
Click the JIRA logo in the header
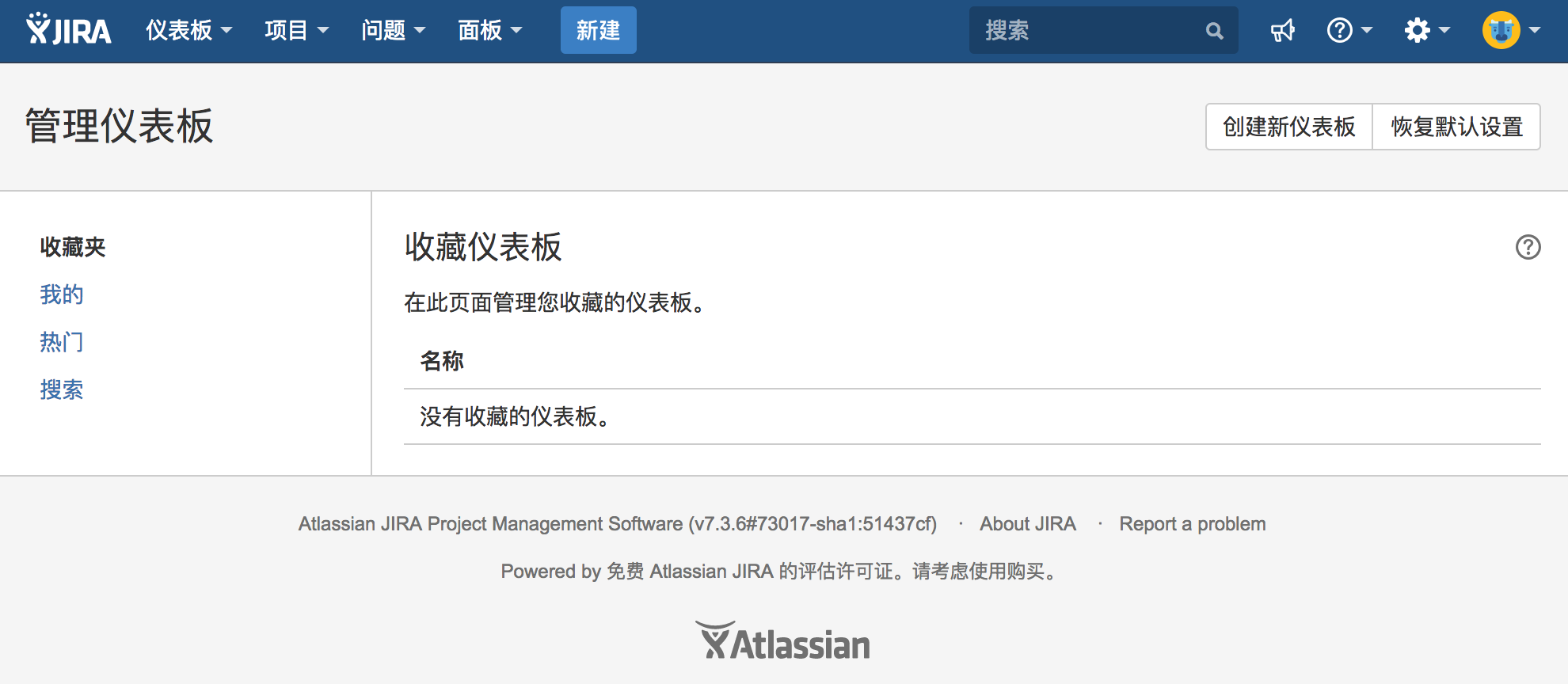pyautogui.click(x=69, y=30)
